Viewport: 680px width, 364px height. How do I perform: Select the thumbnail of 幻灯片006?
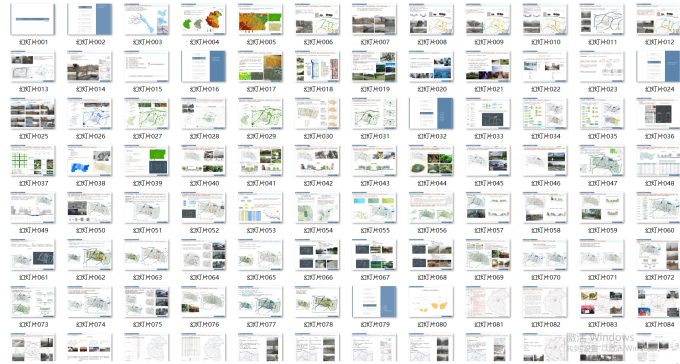point(317,20)
